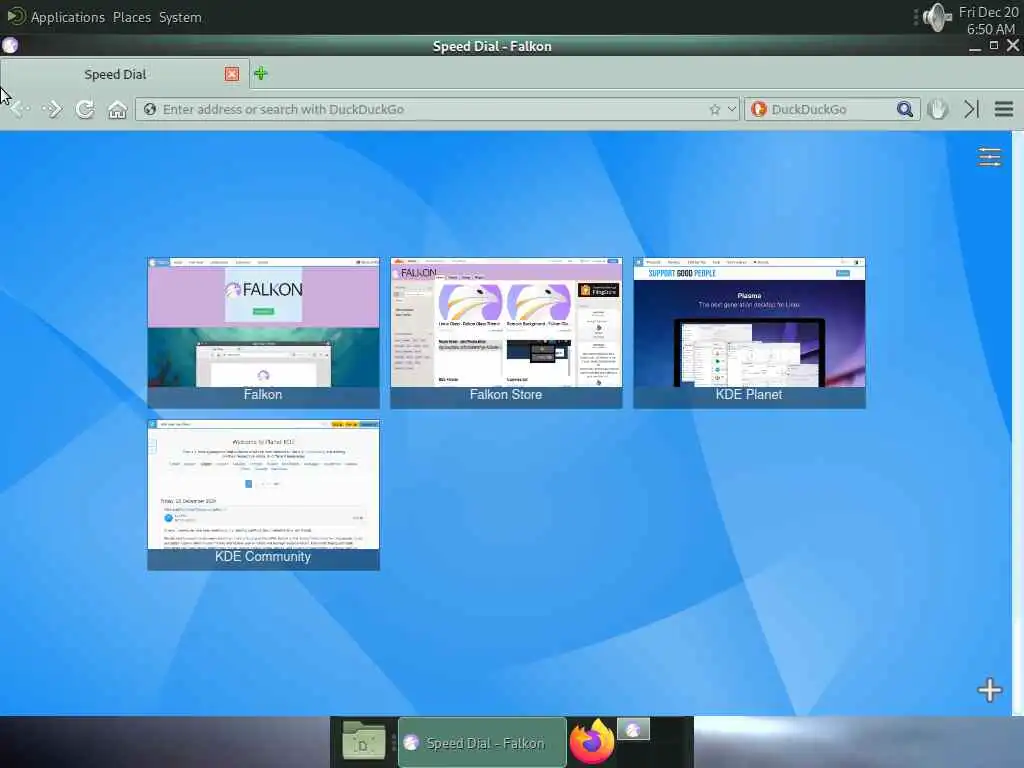Go forward with the forward arrow
1024x768 pixels.
tap(52, 109)
